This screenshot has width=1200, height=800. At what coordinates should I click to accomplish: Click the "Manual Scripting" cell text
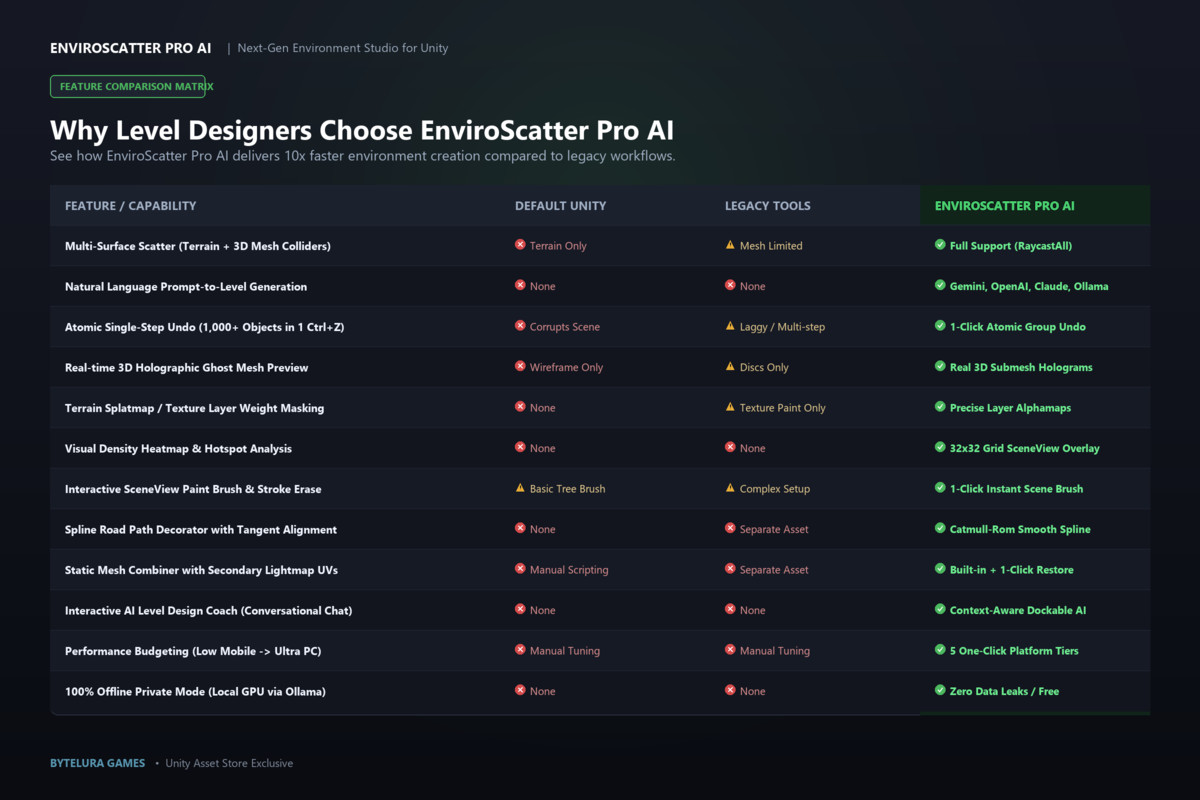pos(569,570)
